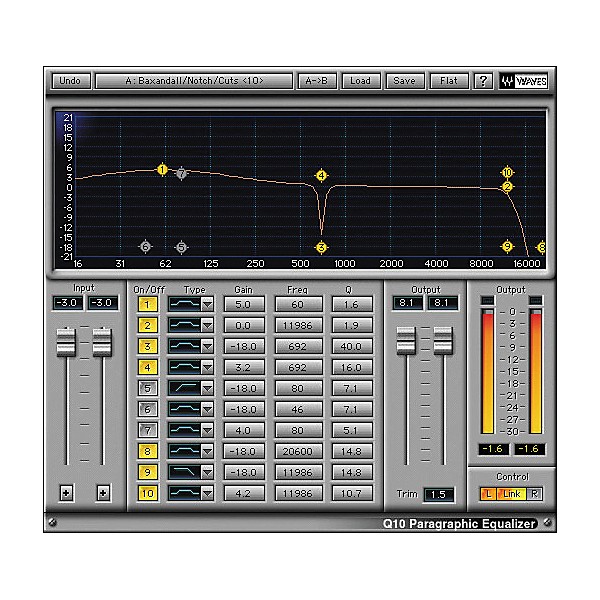
Task: Click band 1 filter type shape icon
Action: (184, 304)
